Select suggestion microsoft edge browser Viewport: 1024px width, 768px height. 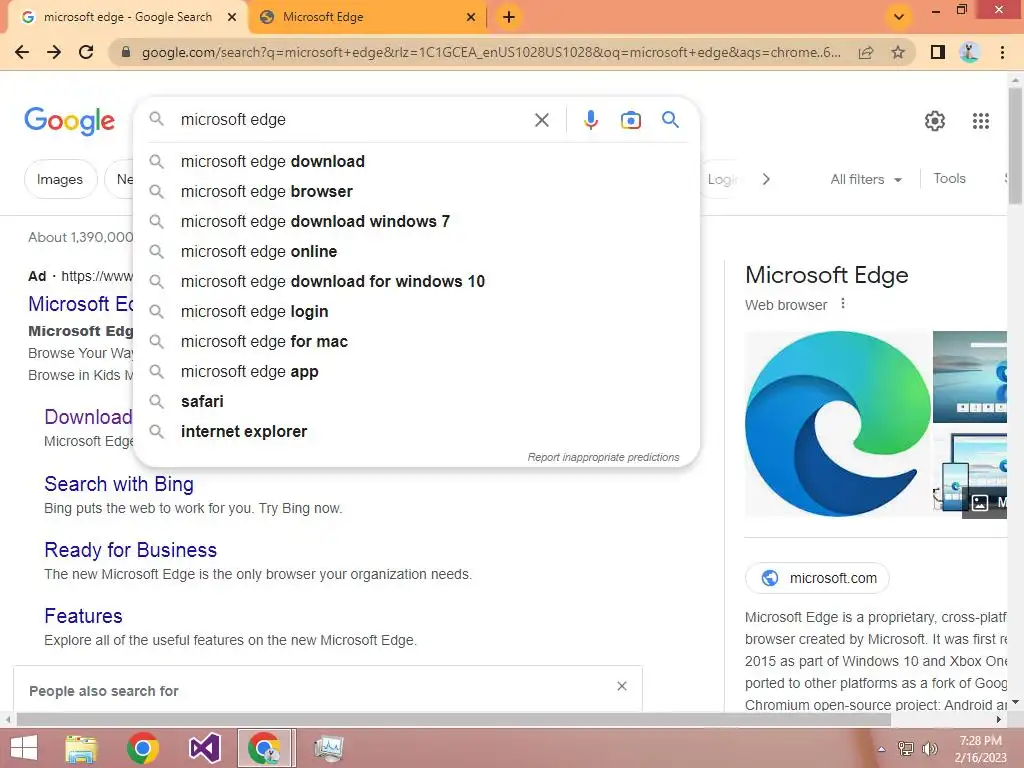pos(416,191)
